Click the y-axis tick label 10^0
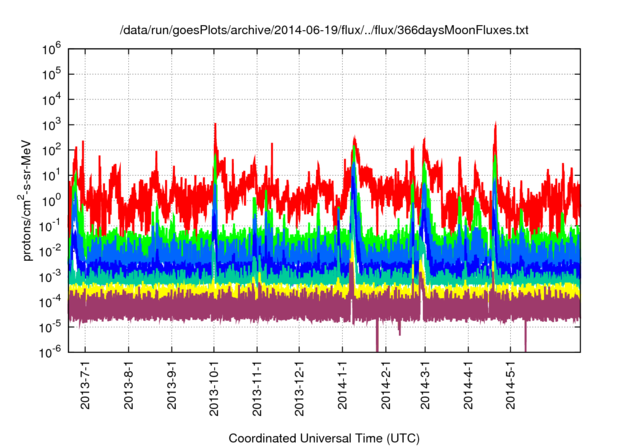The width and height of the screenshot is (640, 448). tap(52, 199)
